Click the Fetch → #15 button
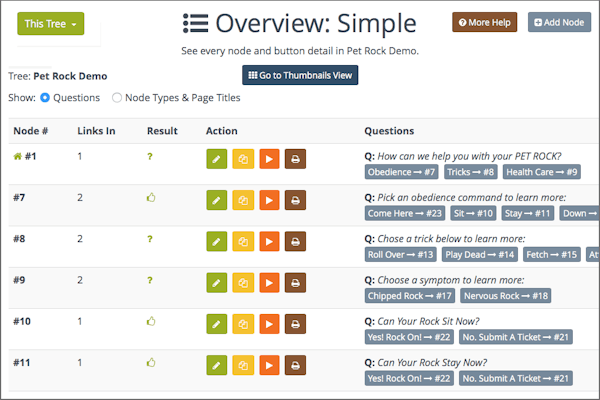The width and height of the screenshot is (600, 400). [x=552, y=255]
